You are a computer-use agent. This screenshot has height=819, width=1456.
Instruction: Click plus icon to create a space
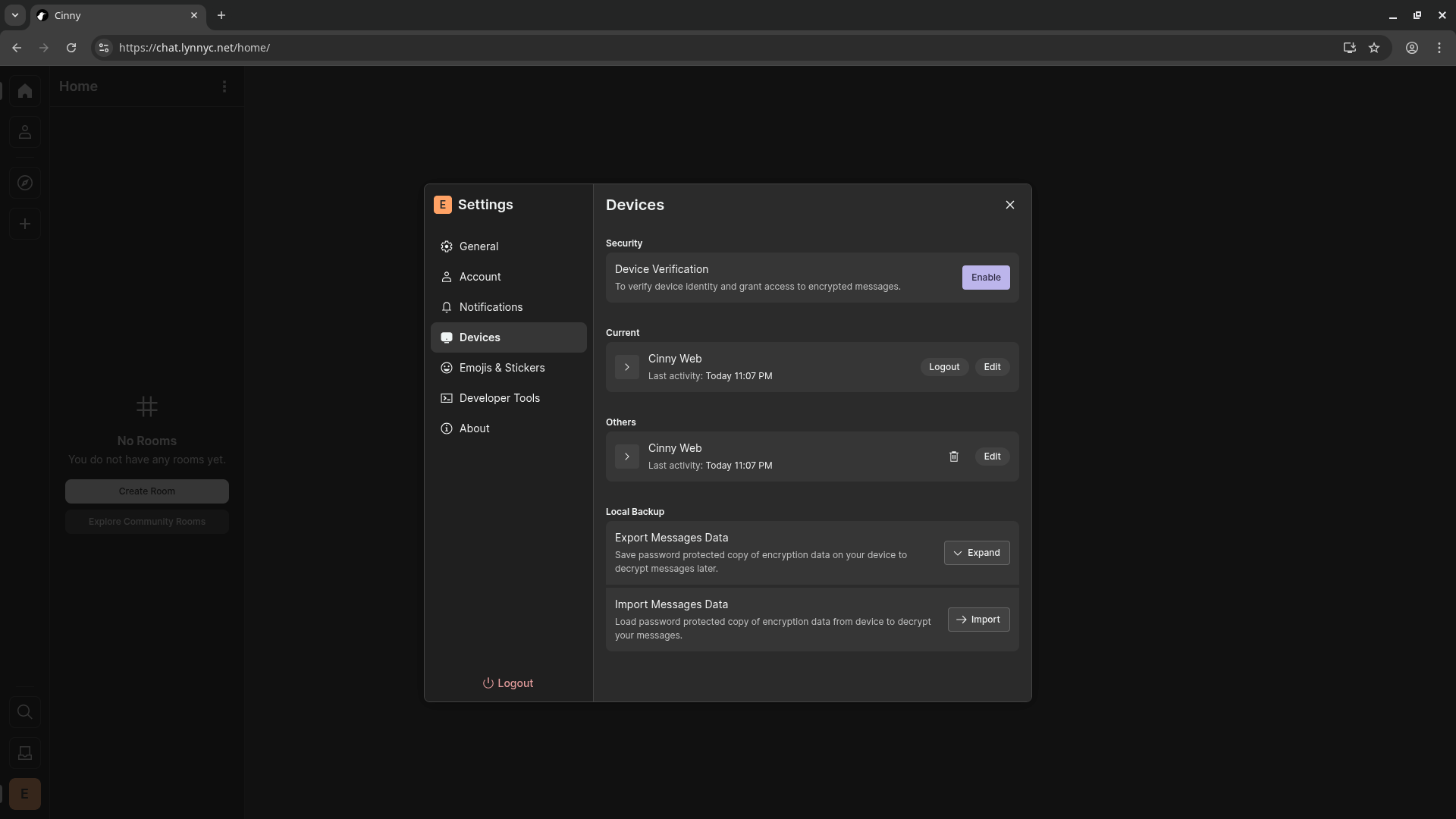[x=25, y=224]
